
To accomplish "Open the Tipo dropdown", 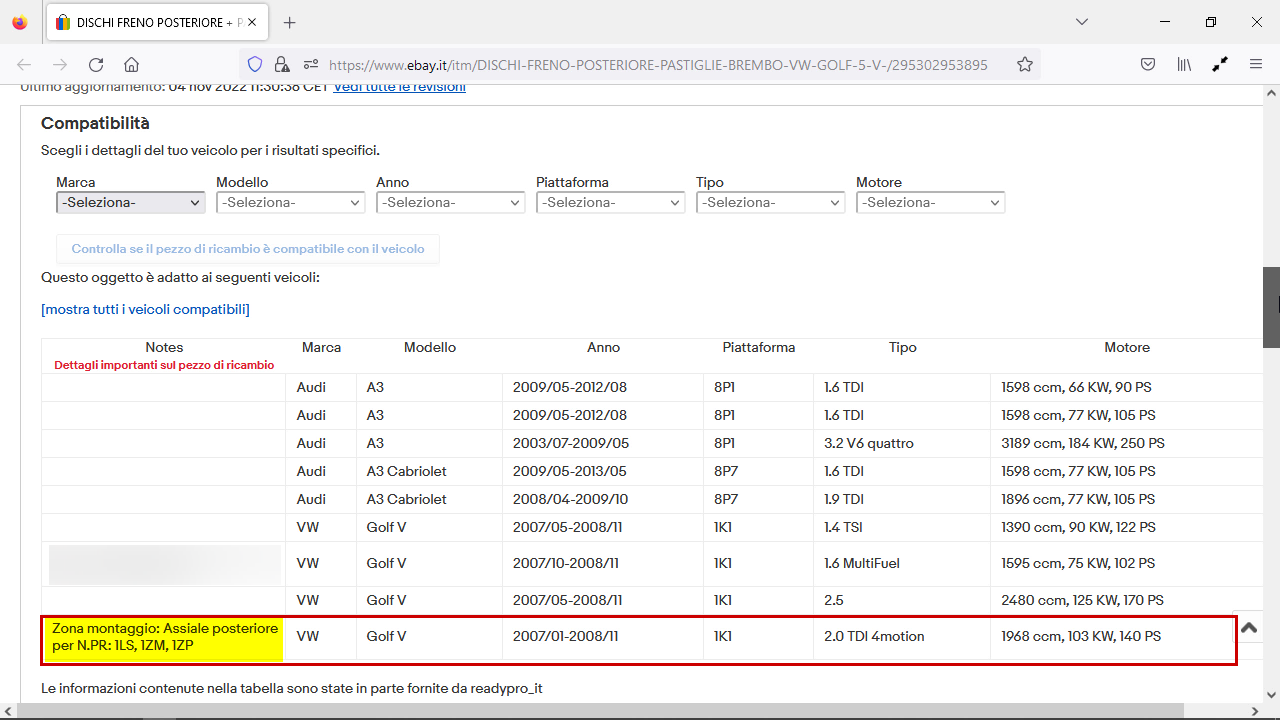I will (x=771, y=202).
